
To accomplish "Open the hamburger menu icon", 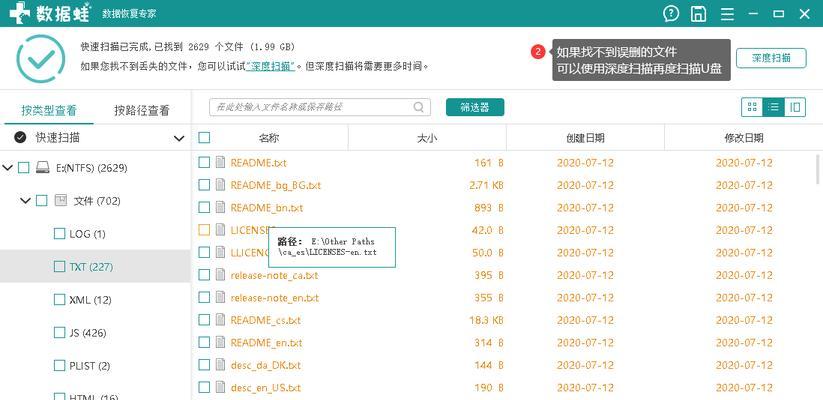I will 727,14.
